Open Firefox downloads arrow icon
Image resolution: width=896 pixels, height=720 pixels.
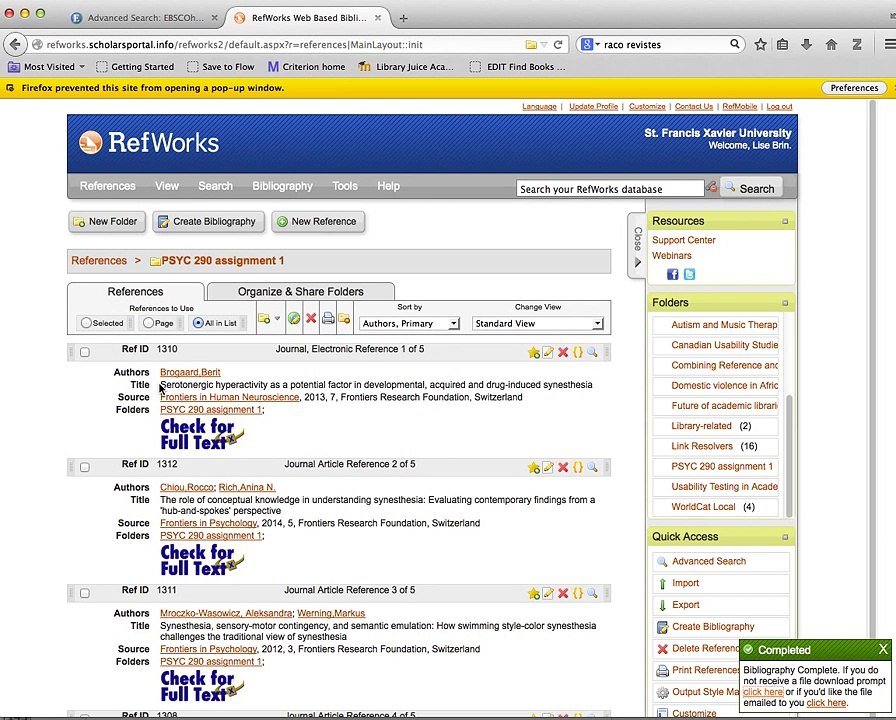tap(806, 45)
